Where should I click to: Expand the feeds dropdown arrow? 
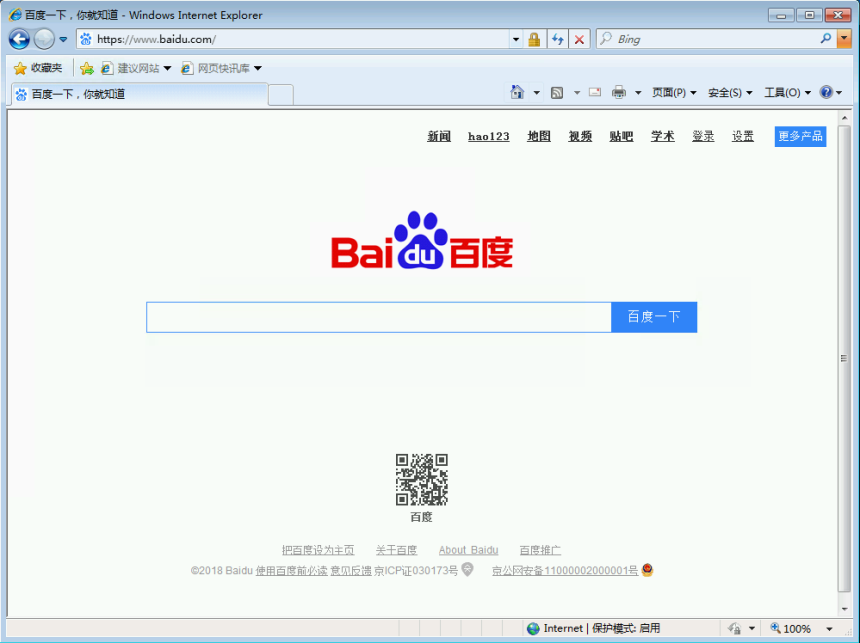coord(576,93)
